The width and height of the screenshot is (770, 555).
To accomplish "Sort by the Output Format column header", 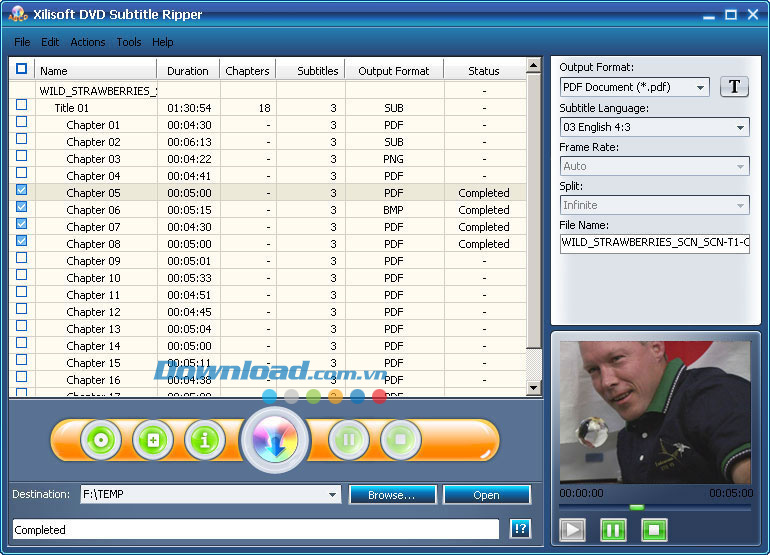I will 394,70.
